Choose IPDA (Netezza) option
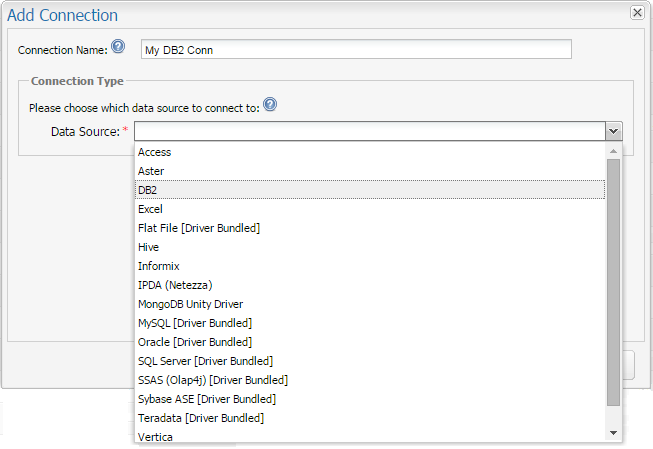Screen dimensions: 653x449 click(x=175, y=285)
